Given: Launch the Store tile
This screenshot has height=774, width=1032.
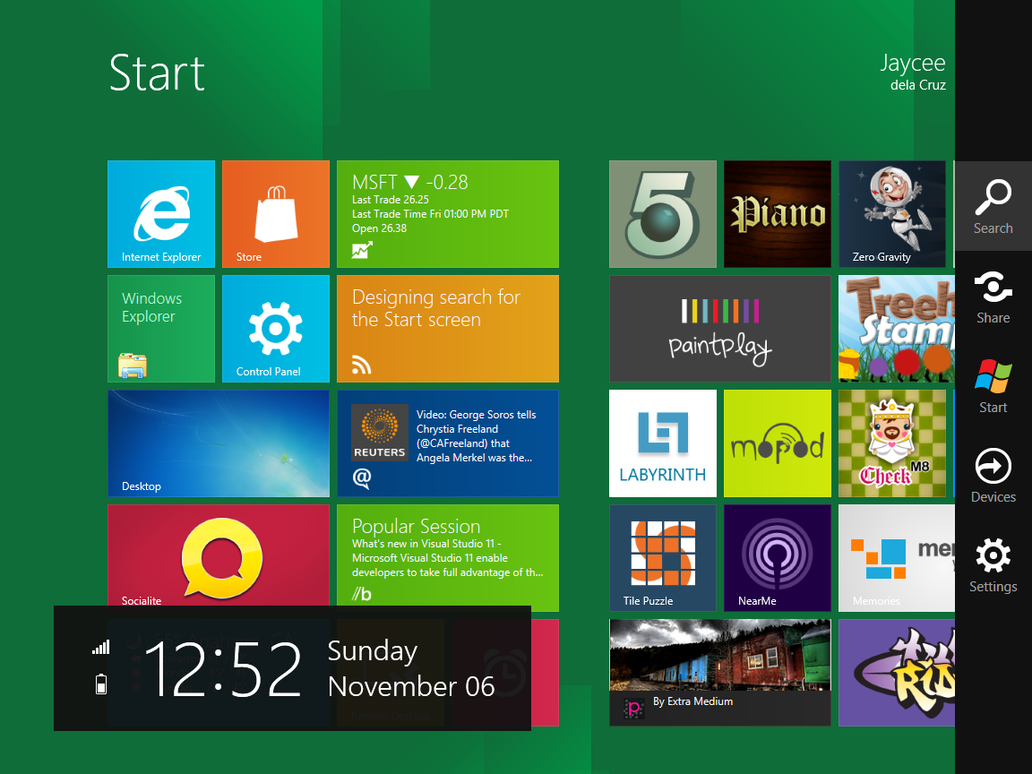Looking at the screenshot, I should click(276, 214).
